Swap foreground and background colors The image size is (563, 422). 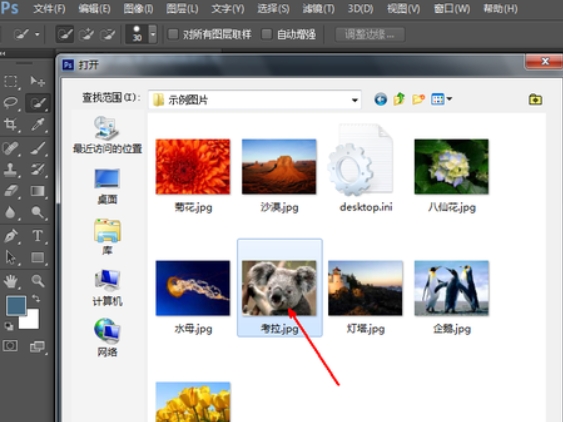(x=36, y=299)
